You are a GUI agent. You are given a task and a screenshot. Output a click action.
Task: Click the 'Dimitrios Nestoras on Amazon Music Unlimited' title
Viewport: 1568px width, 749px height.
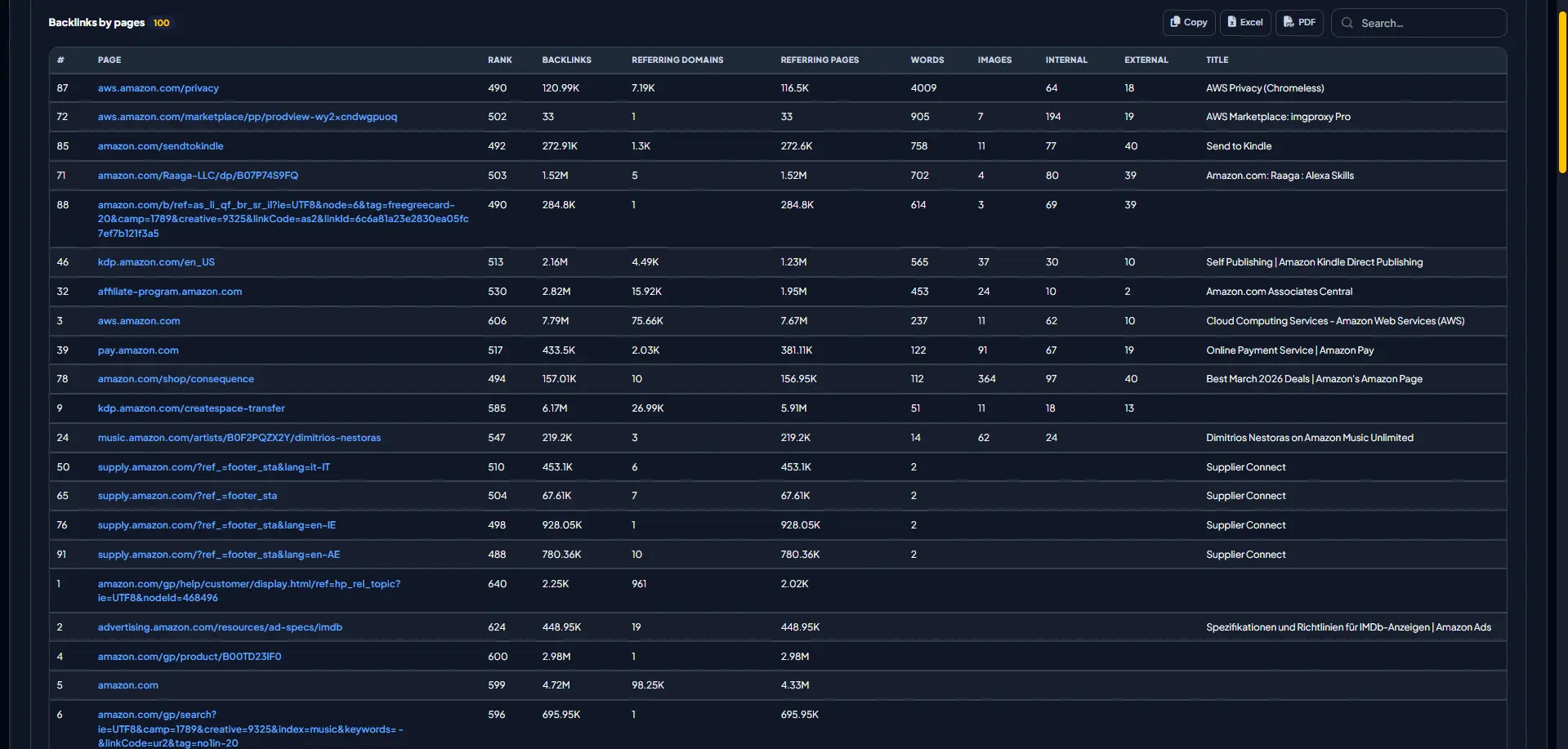(1309, 438)
